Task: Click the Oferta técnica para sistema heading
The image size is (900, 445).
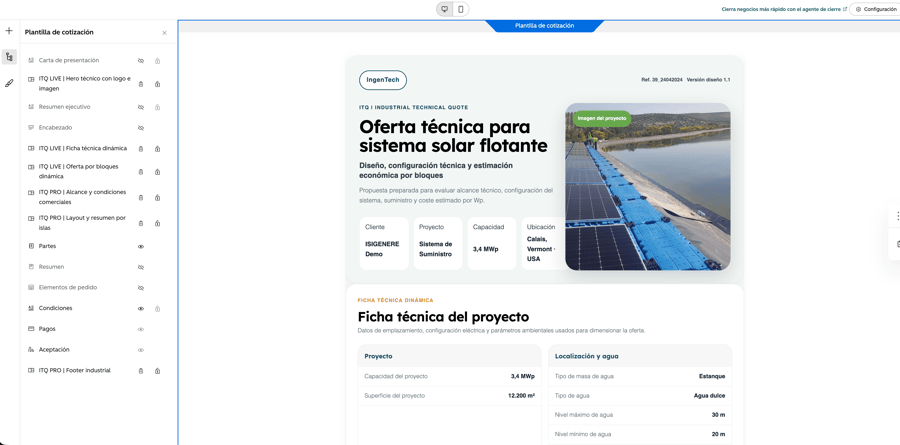Action: pyautogui.click(x=453, y=135)
